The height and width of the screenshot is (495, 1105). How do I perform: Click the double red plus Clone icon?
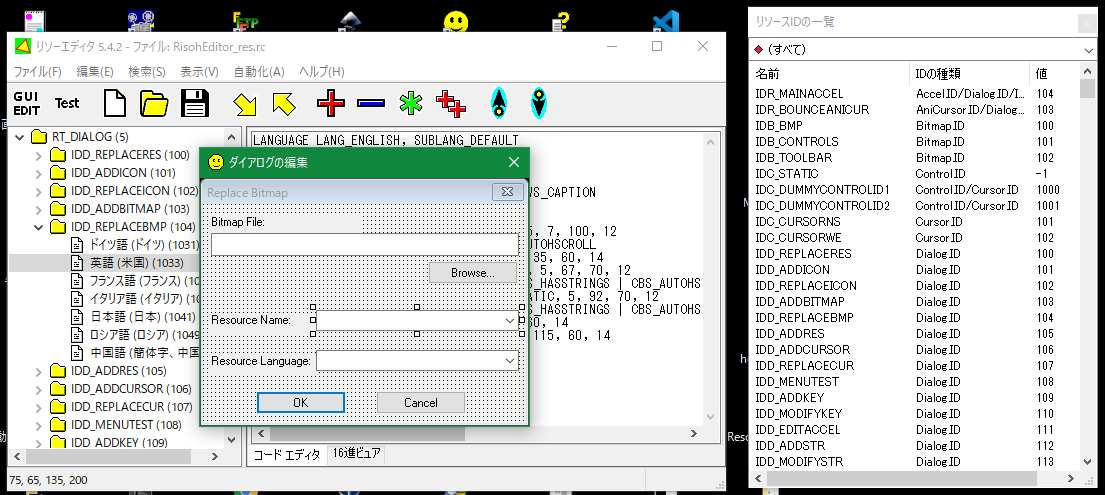[452, 103]
